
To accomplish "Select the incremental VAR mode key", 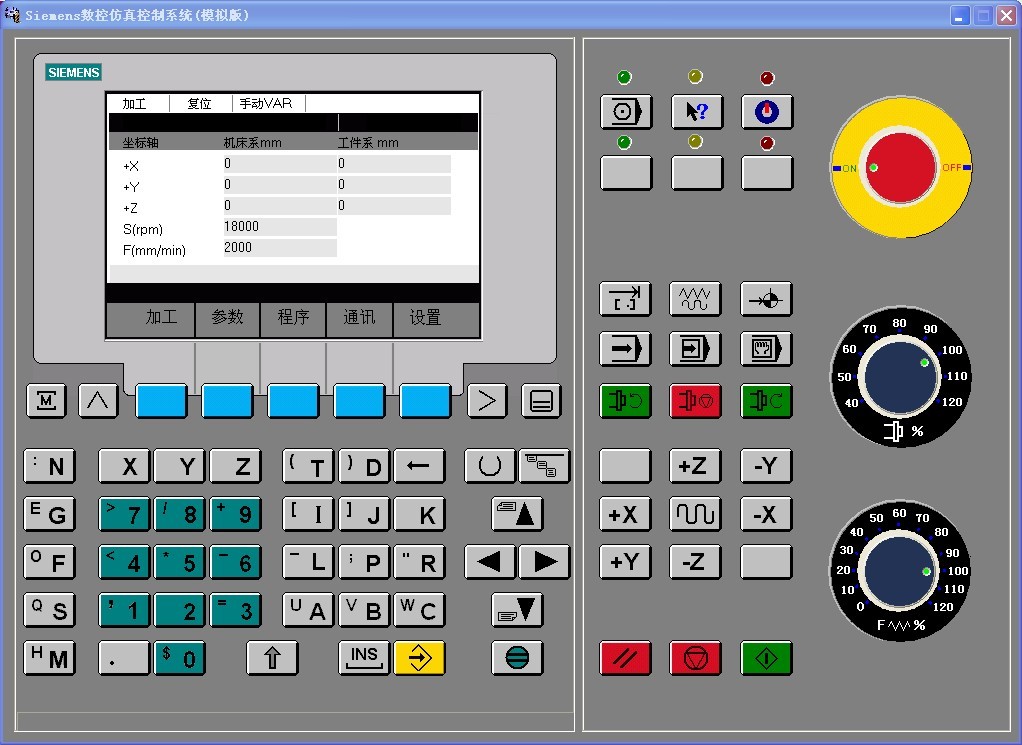I will 625,299.
